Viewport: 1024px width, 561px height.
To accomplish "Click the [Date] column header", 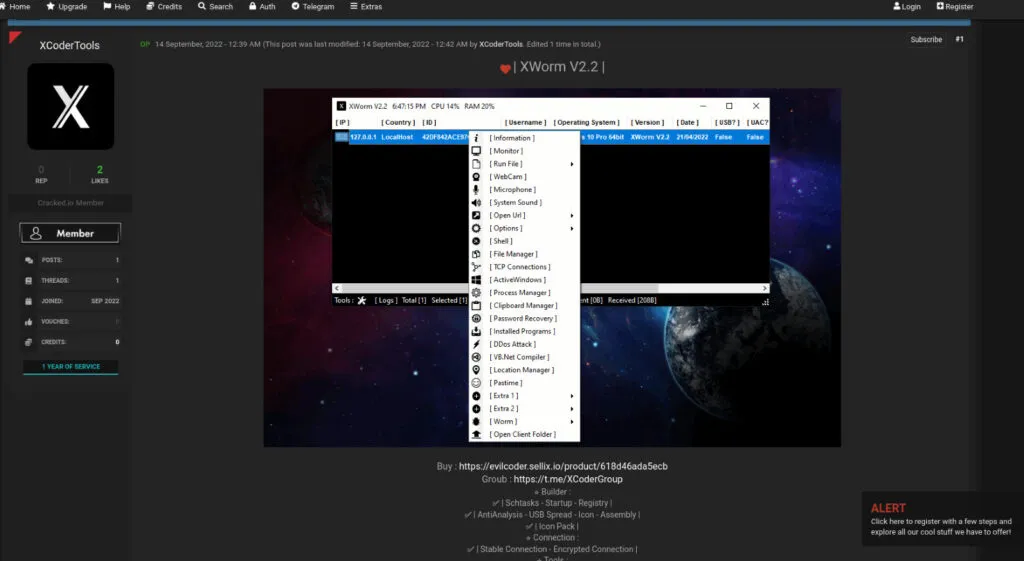I will (687, 123).
